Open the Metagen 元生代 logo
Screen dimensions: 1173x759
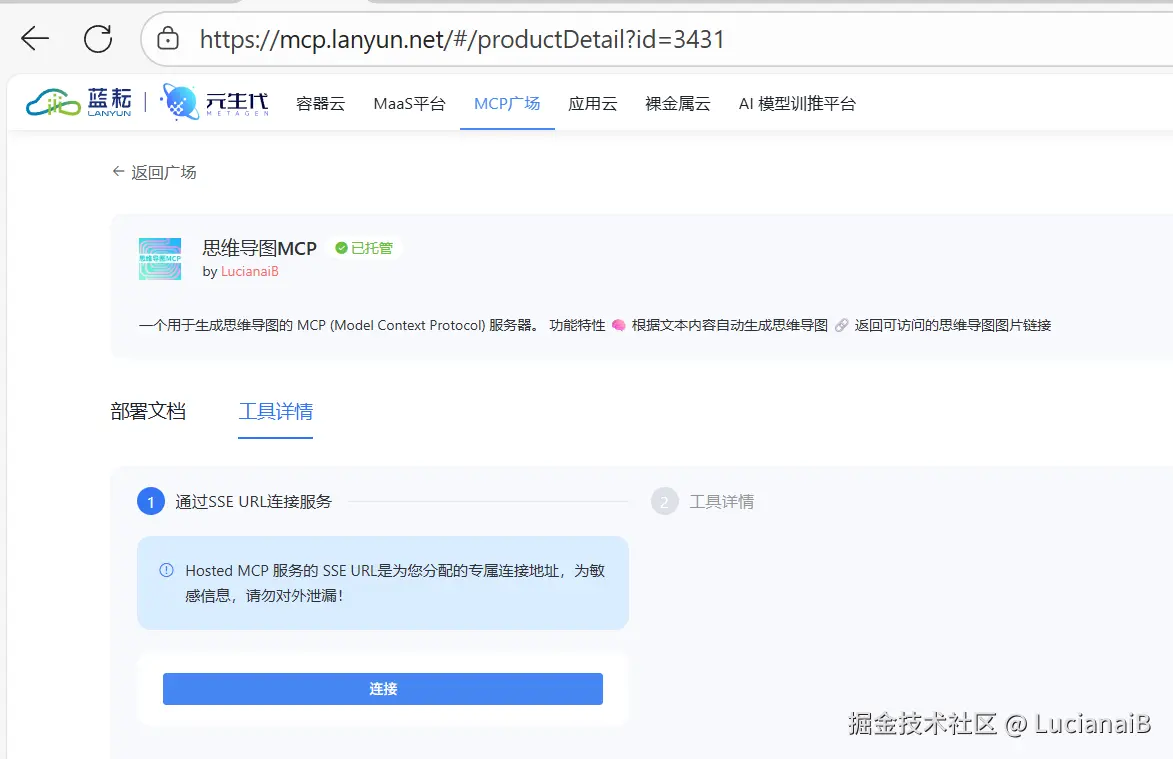click(x=215, y=102)
